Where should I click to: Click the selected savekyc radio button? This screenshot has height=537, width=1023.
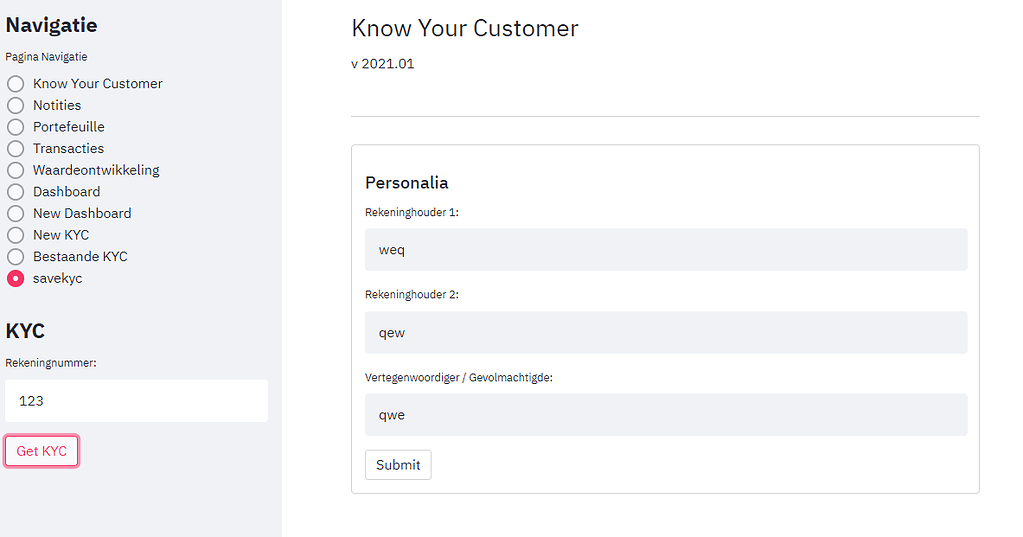(x=16, y=278)
